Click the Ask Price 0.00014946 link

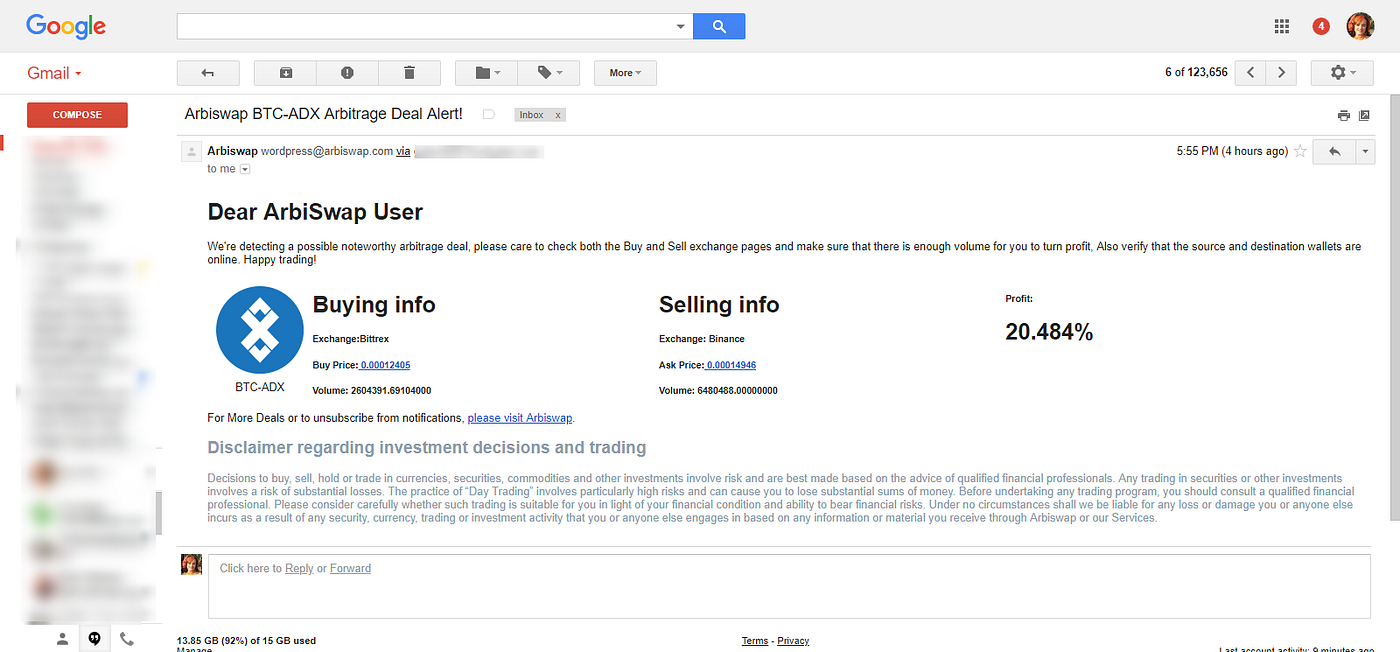[x=731, y=365]
